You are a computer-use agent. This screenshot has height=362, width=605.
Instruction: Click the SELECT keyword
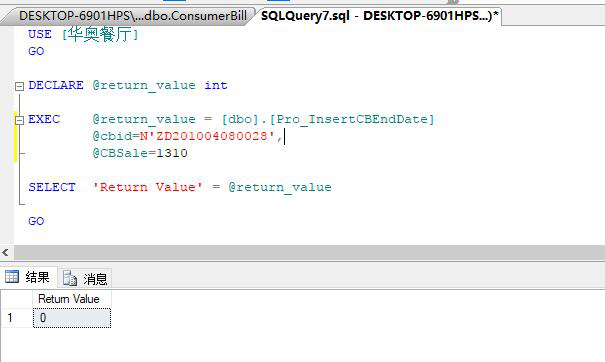(x=52, y=187)
